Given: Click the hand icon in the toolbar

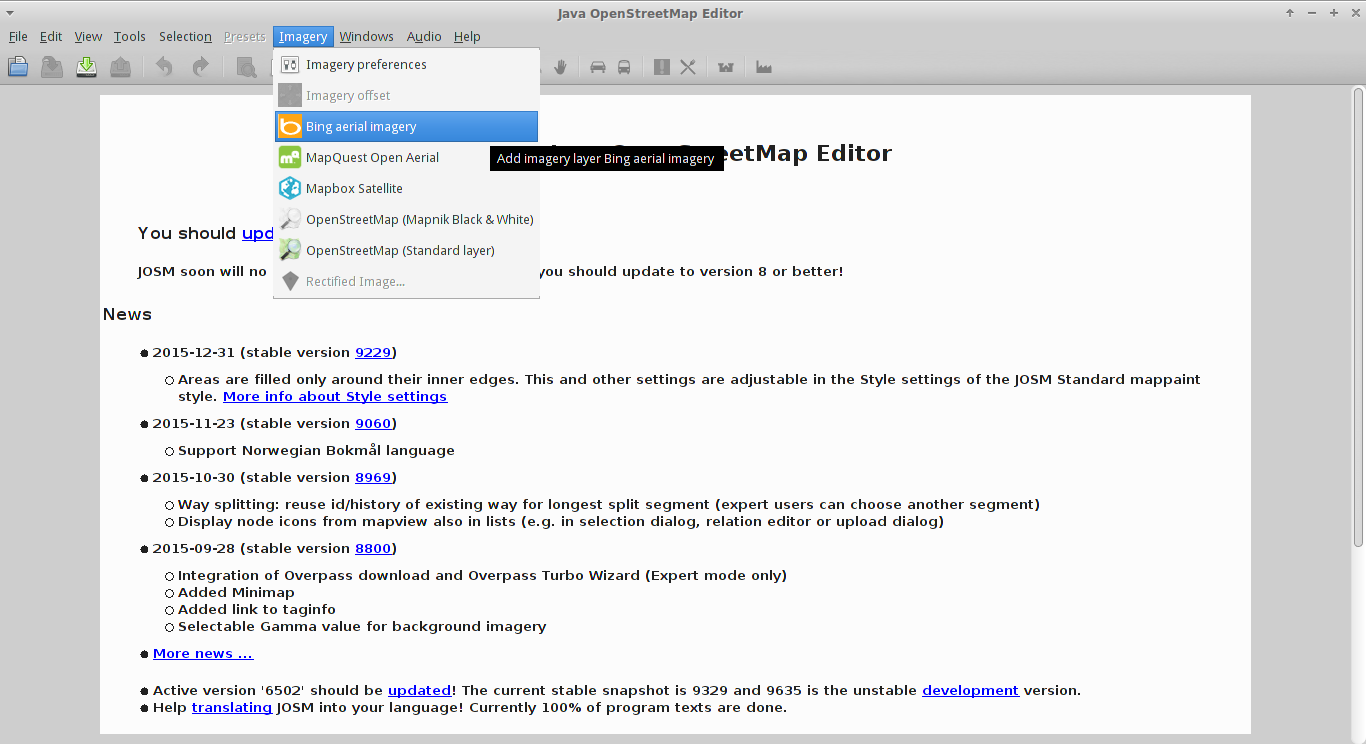Looking at the screenshot, I should click(x=561, y=67).
